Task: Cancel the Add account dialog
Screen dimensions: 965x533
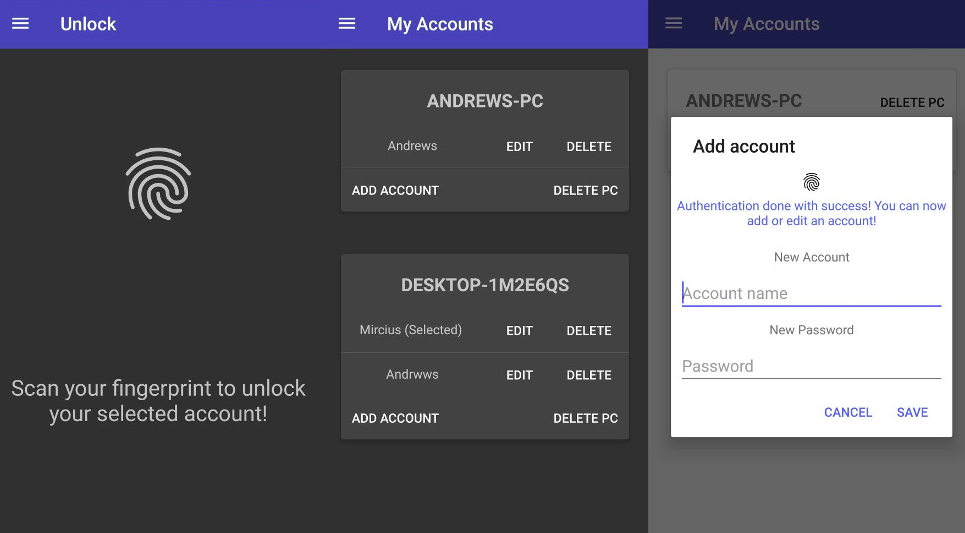Action: pyautogui.click(x=848, y=412)
